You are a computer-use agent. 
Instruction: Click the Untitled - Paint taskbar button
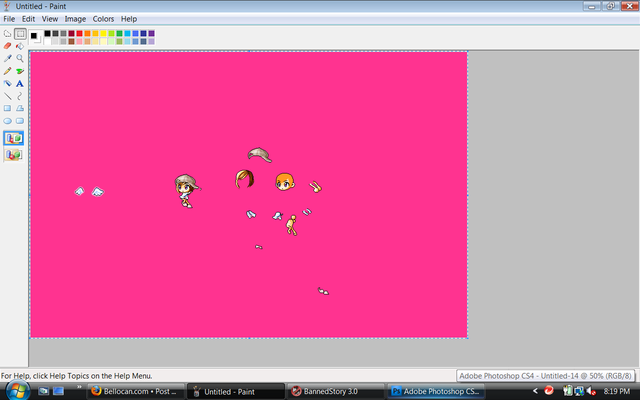coord(236,391)
